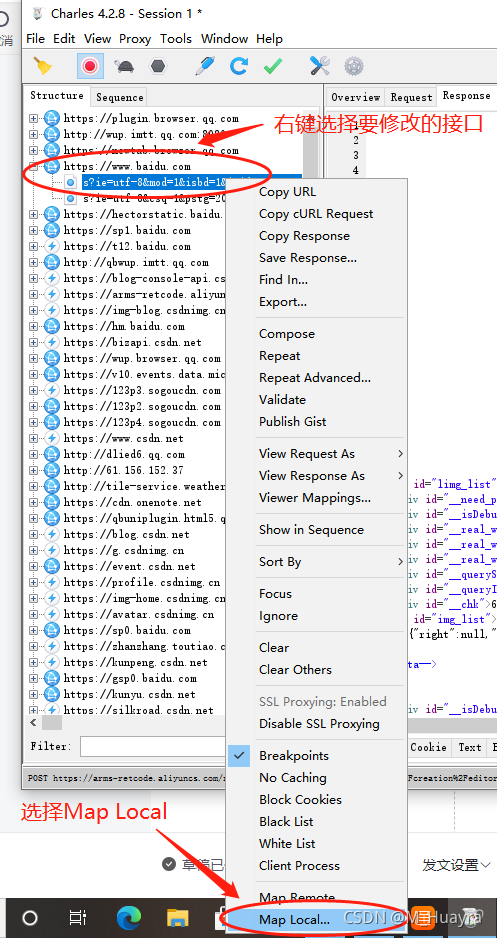Screen dimensions: 497x938
Task: Choose Repeat Advanced... entry
Action: pyautogui.click(x=316, y=378)
